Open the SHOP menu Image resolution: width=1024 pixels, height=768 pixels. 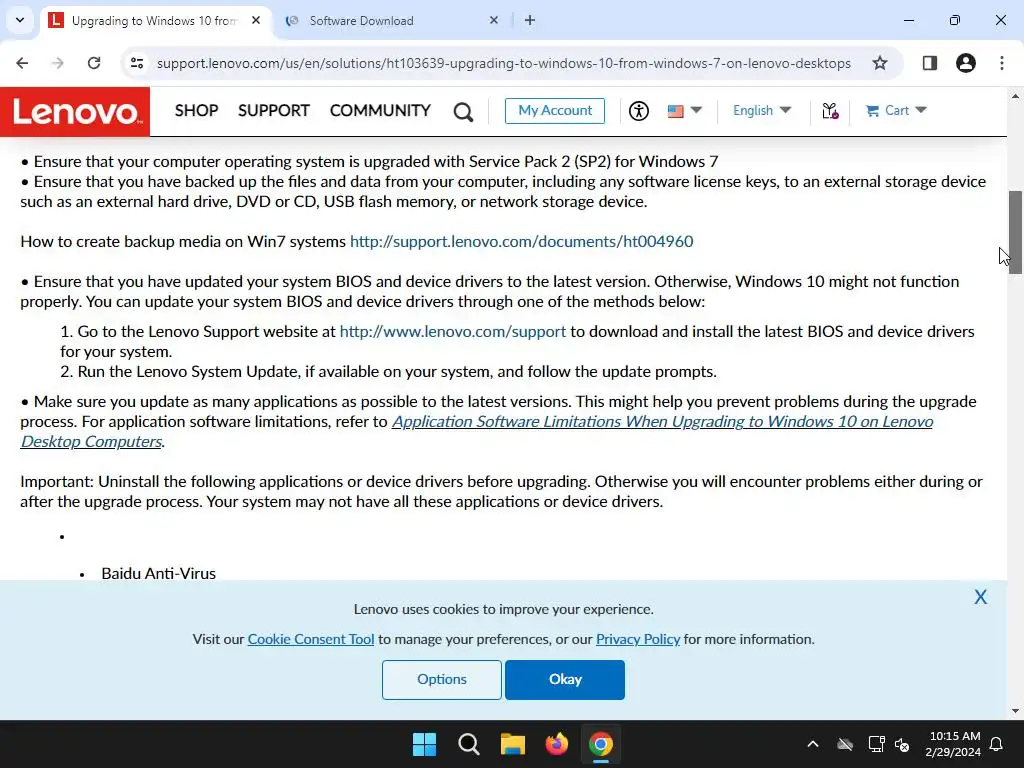click(x=197, y=110)
